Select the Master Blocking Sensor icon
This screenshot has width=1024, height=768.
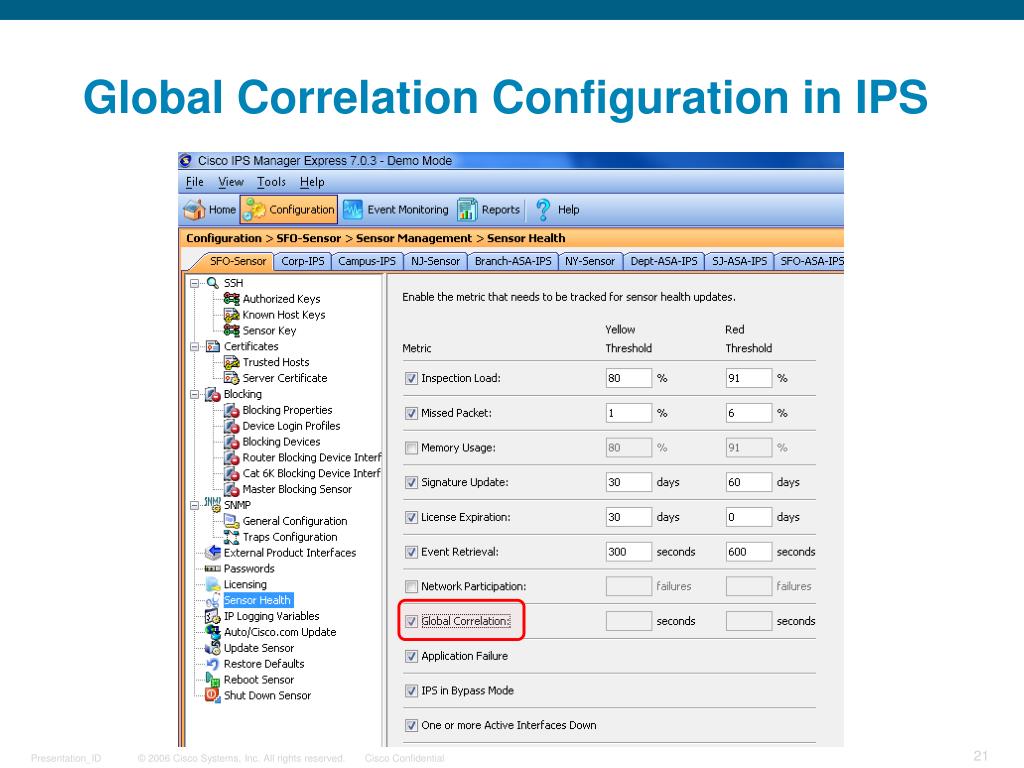point(231,489)
